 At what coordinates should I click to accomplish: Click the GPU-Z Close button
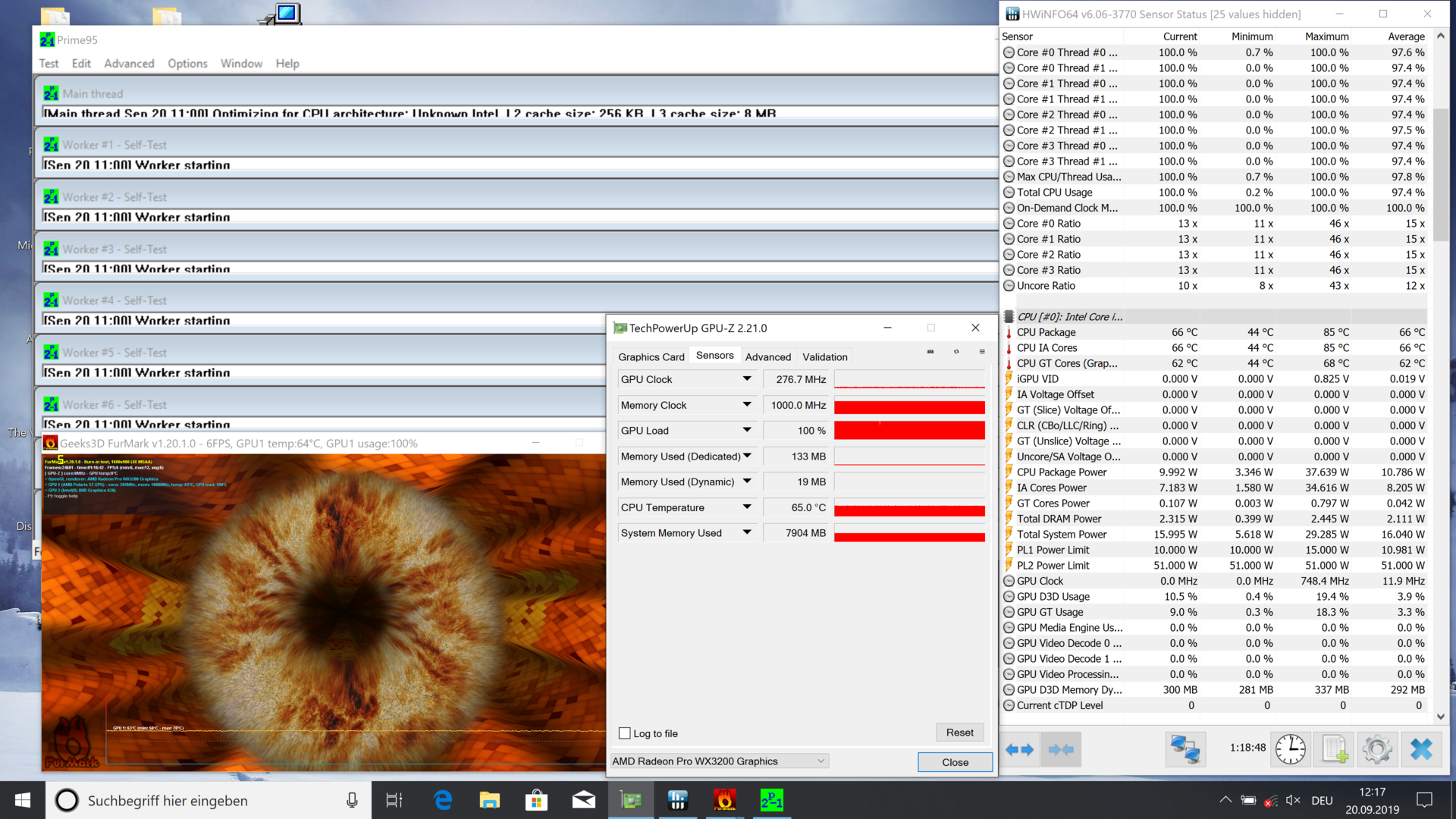coord(955,762)
